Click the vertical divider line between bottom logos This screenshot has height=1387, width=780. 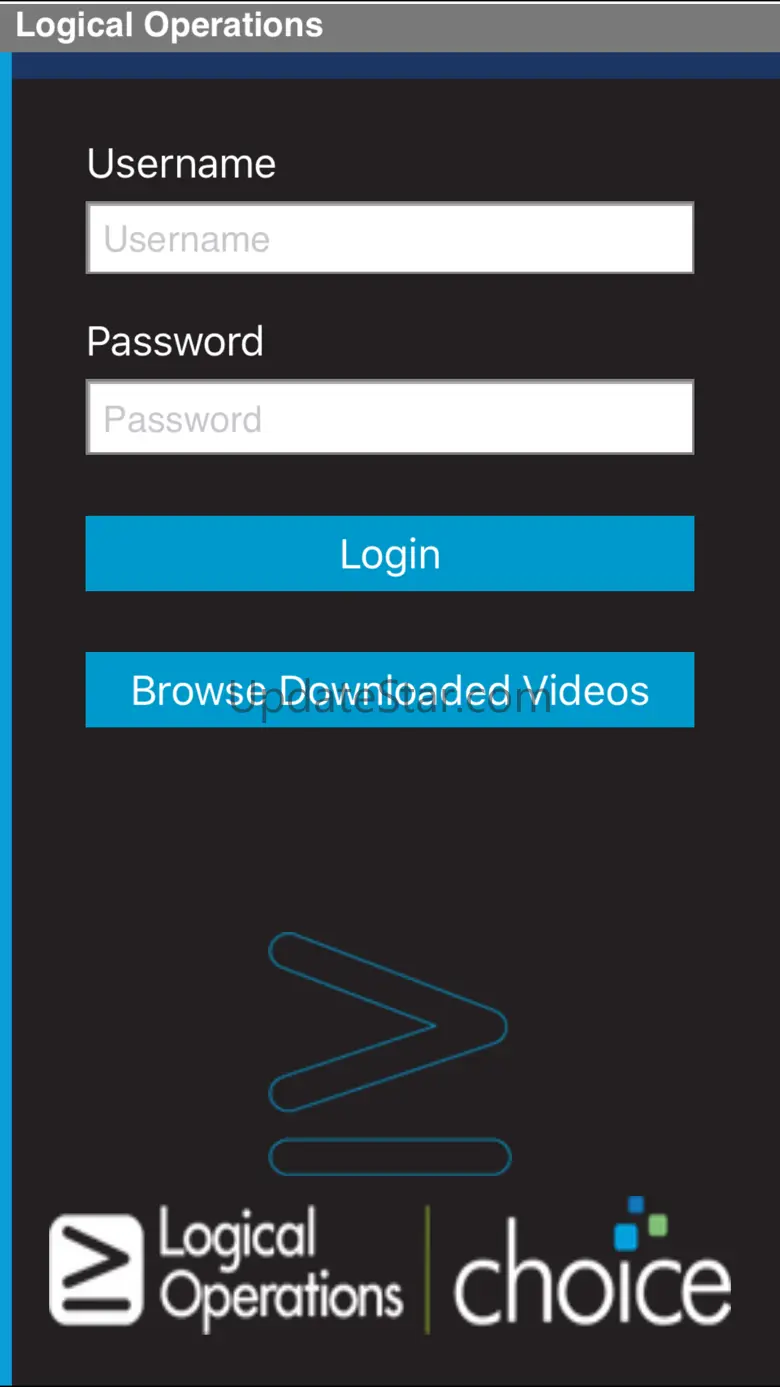coord(428,1269)
